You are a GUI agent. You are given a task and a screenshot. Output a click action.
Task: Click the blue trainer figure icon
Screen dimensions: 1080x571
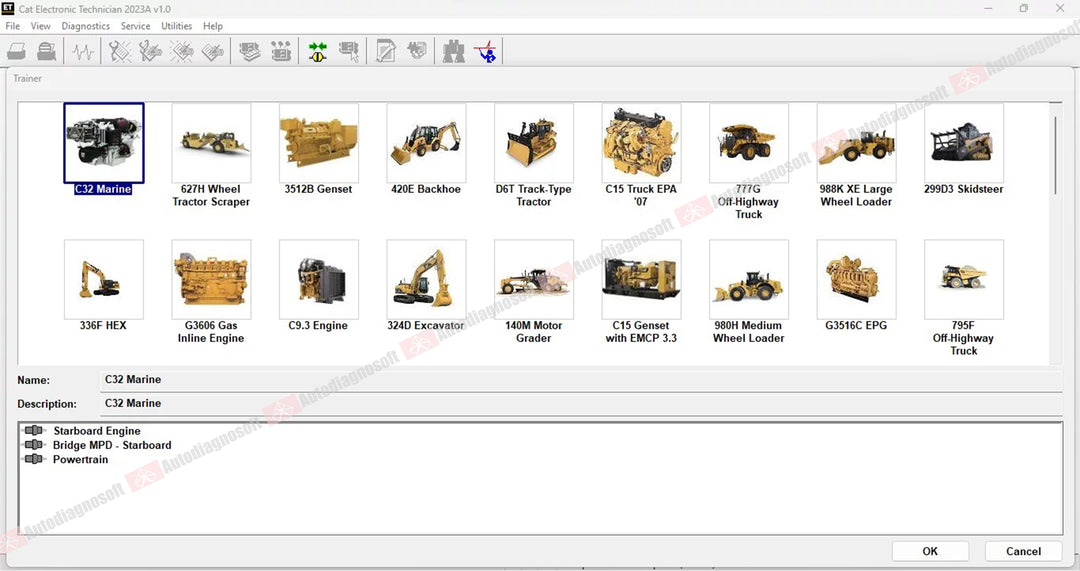coord(486,52)
